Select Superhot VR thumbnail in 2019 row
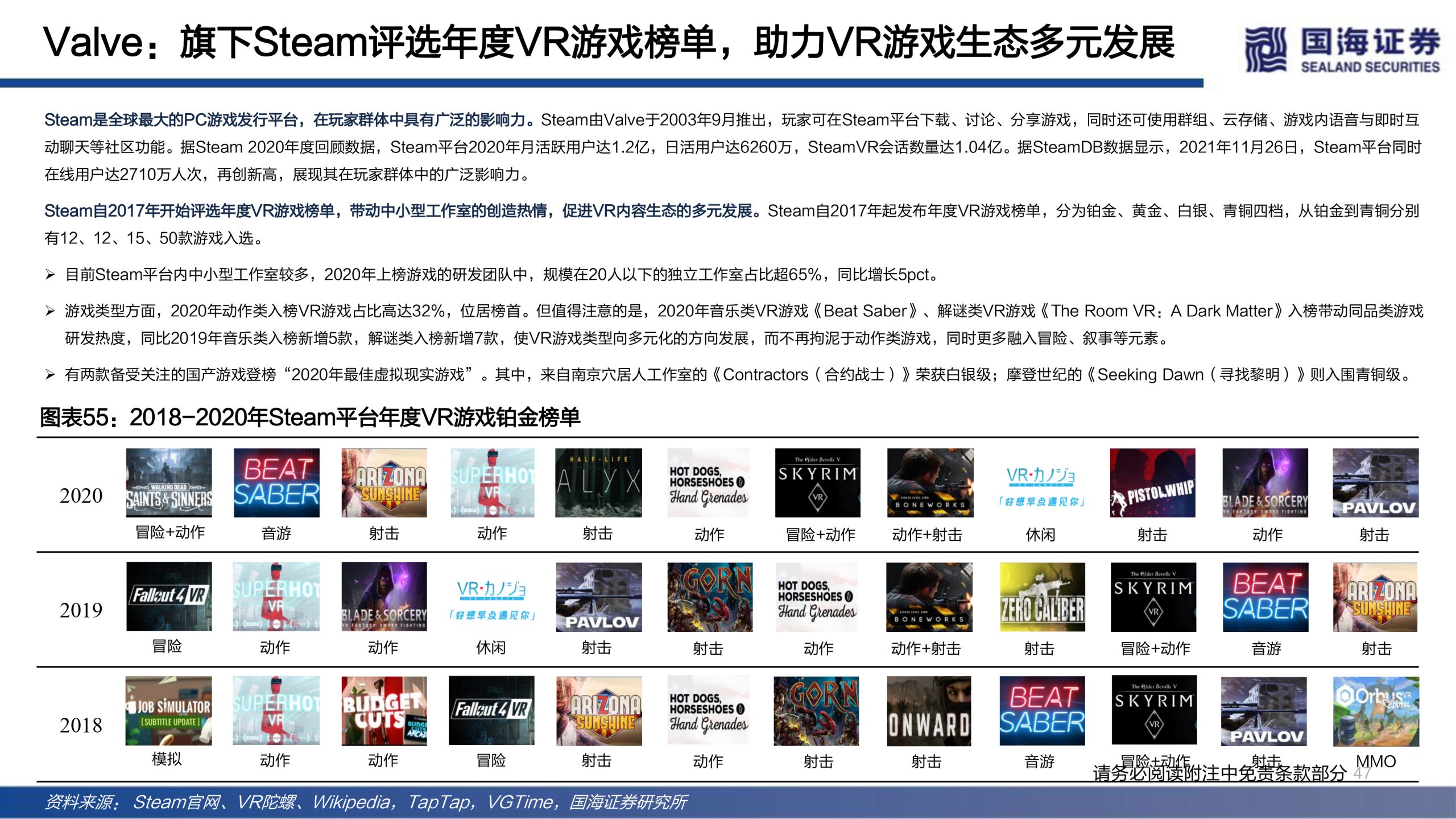 276,597
